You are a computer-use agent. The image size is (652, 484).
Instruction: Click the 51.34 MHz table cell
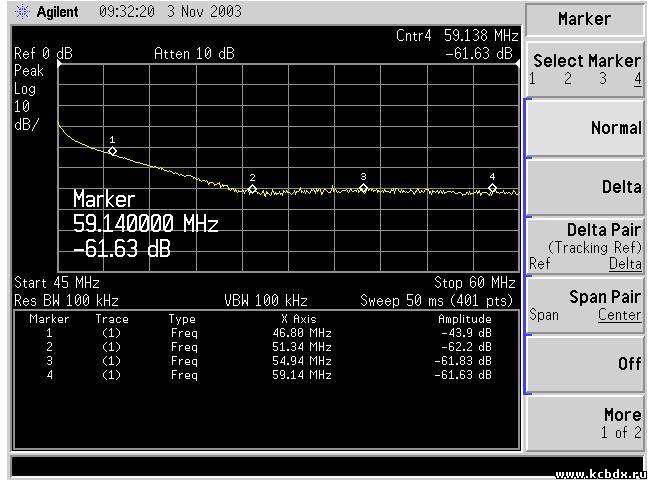pos(302,347)
